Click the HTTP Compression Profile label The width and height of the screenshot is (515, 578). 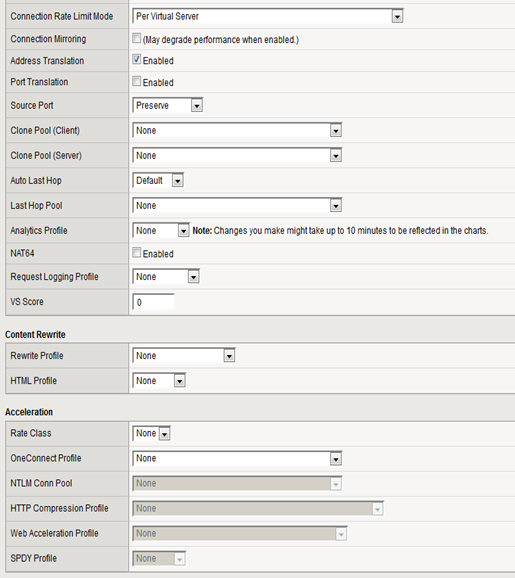coord(59,508)
